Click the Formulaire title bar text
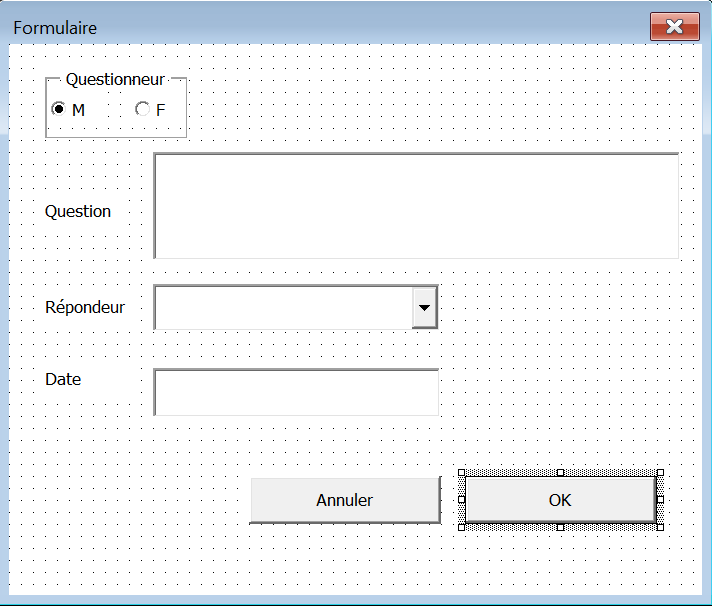712x606 pixels. tap(55, 28)
